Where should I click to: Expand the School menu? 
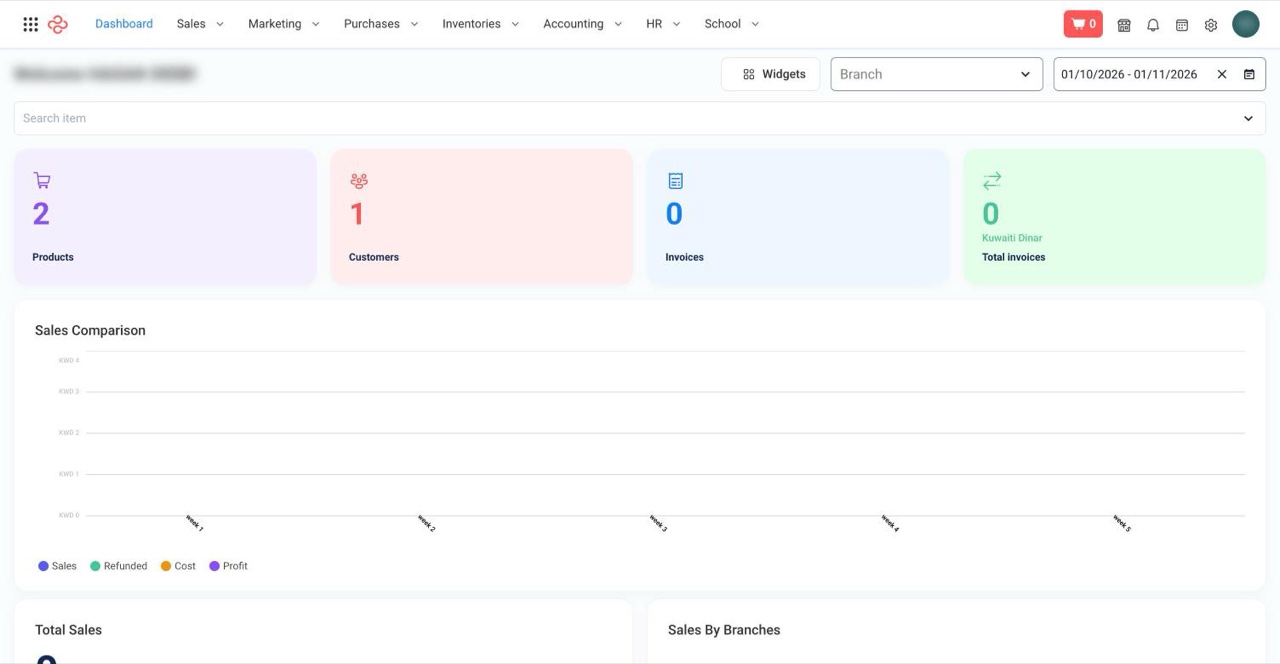[732, 24]
